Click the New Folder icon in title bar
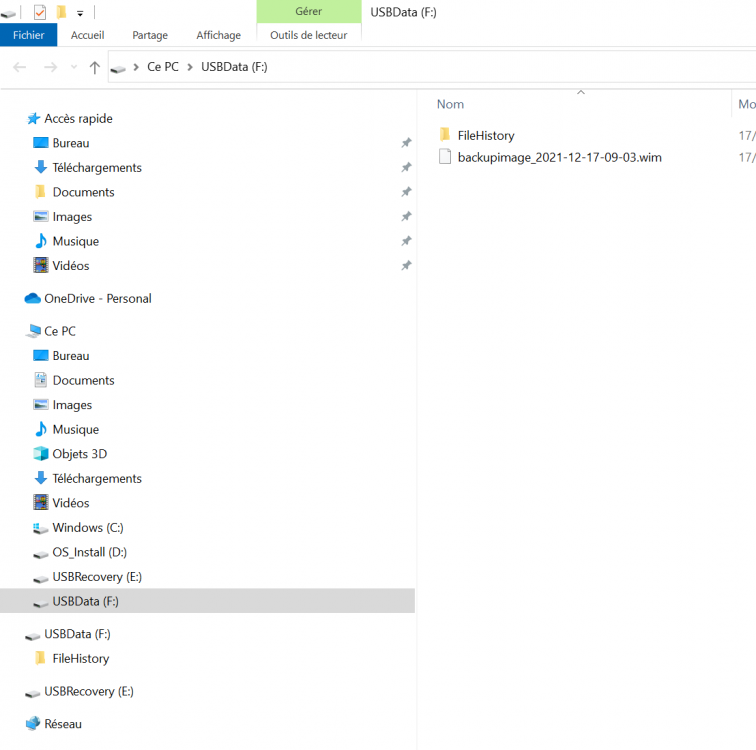 pos(61,12)
